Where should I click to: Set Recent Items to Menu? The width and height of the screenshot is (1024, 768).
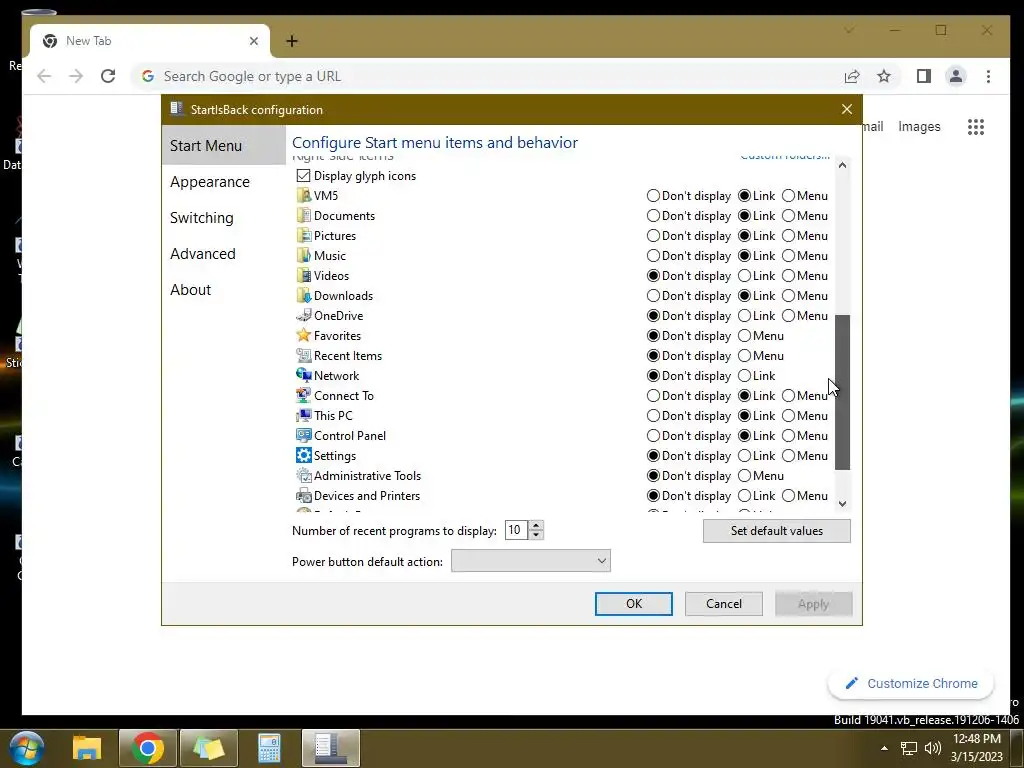pos(744,356)
